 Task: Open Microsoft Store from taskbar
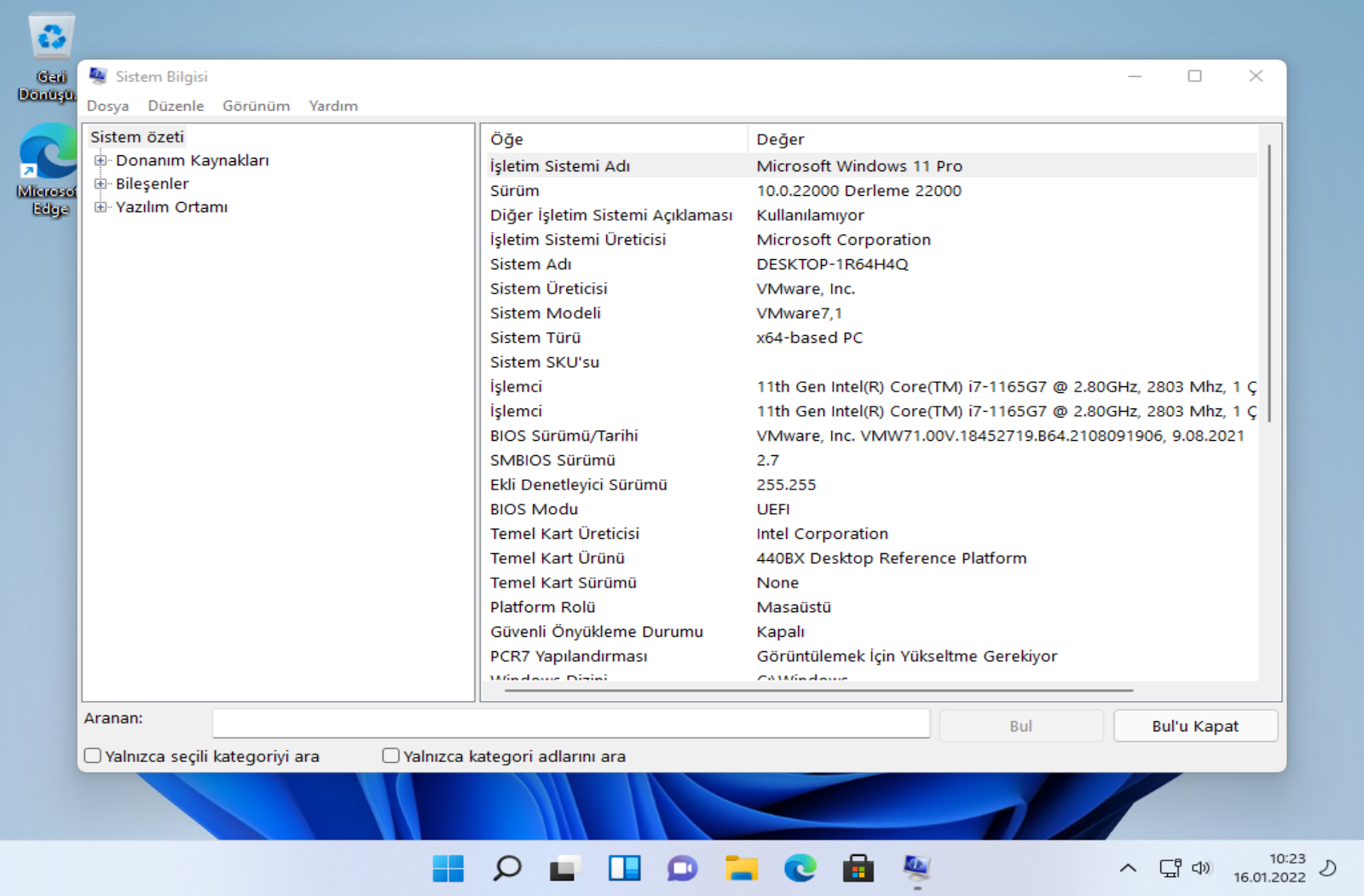point(858,869)
